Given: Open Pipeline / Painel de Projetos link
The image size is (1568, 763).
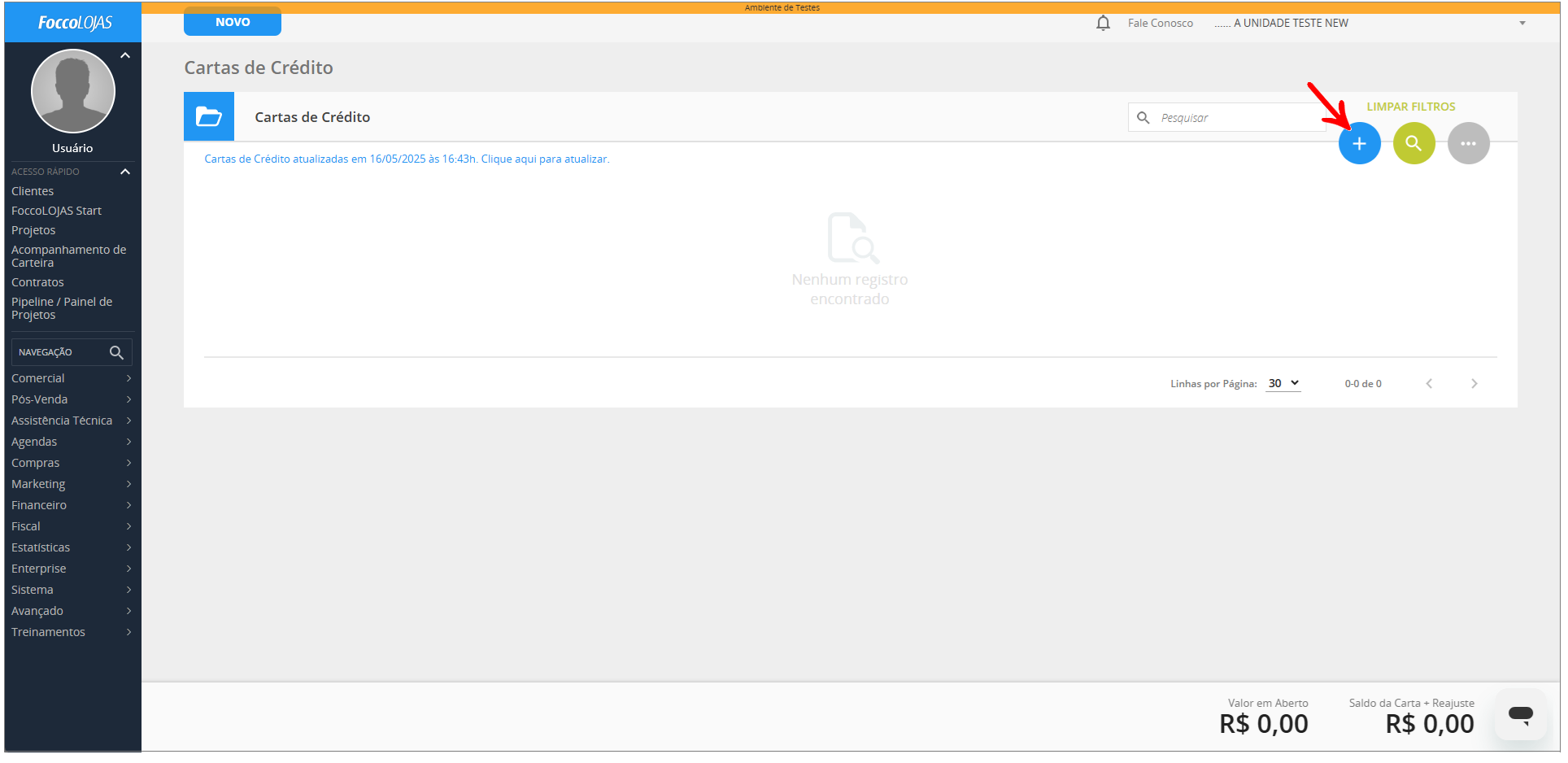Looking at the screenshot, I should point(62,308).
